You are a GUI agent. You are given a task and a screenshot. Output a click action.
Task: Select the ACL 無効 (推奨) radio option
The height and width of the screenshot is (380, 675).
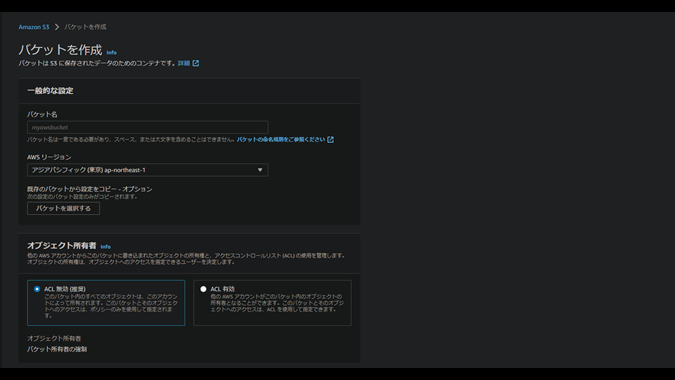(x=37, y=289)
